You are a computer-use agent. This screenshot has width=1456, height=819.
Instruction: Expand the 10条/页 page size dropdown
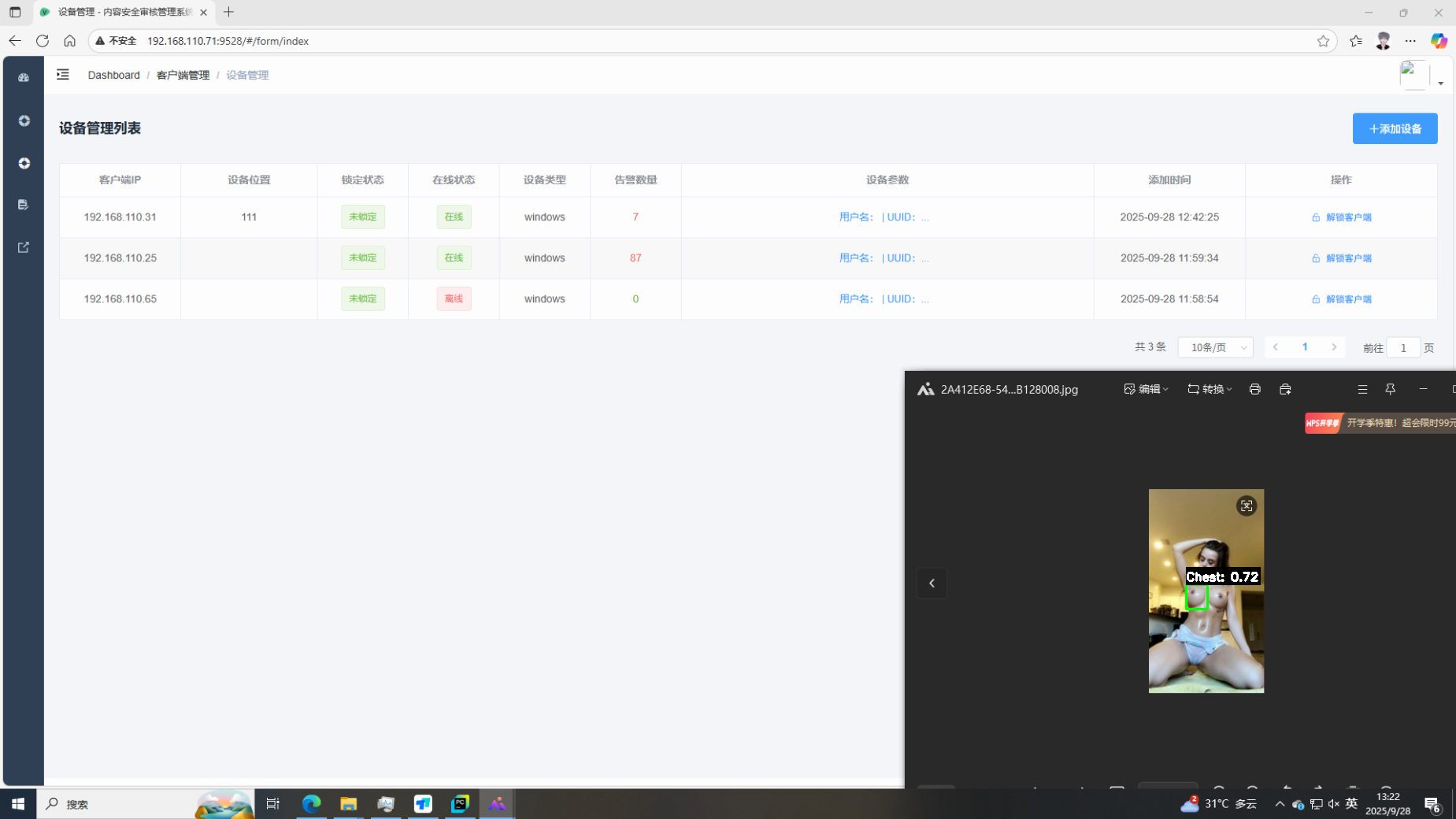[x=1215, y=347]
